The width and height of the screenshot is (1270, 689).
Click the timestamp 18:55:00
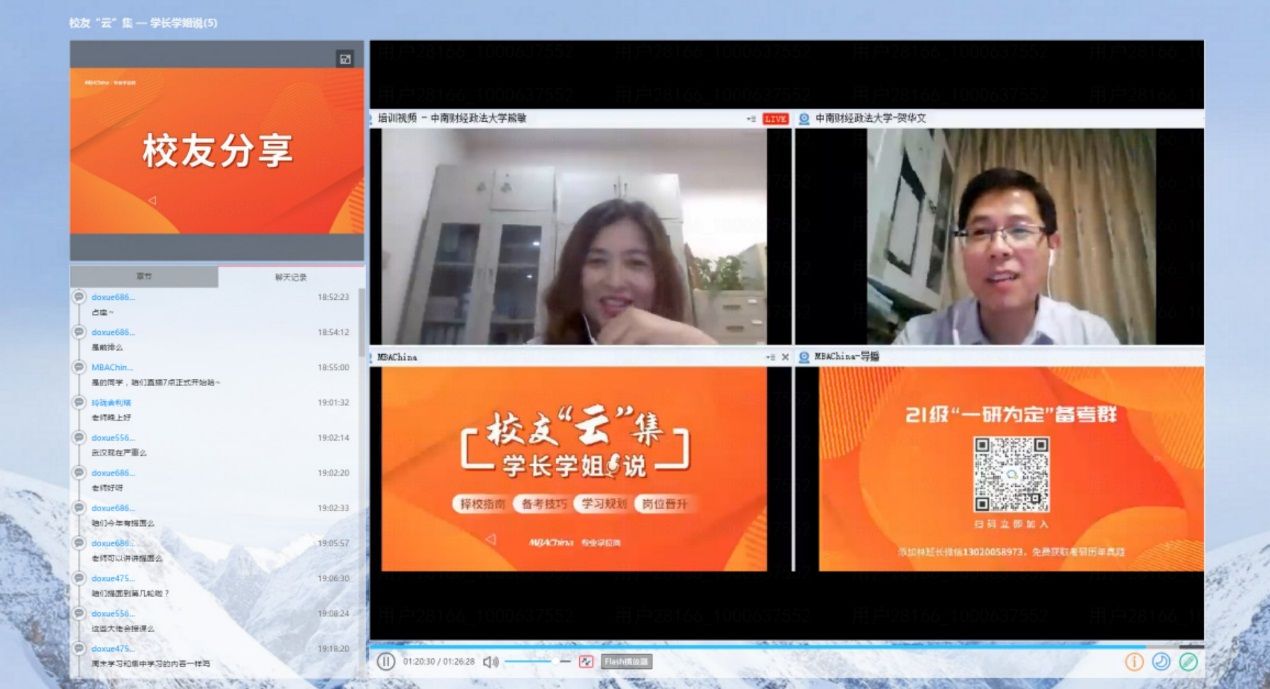point(333,367)
